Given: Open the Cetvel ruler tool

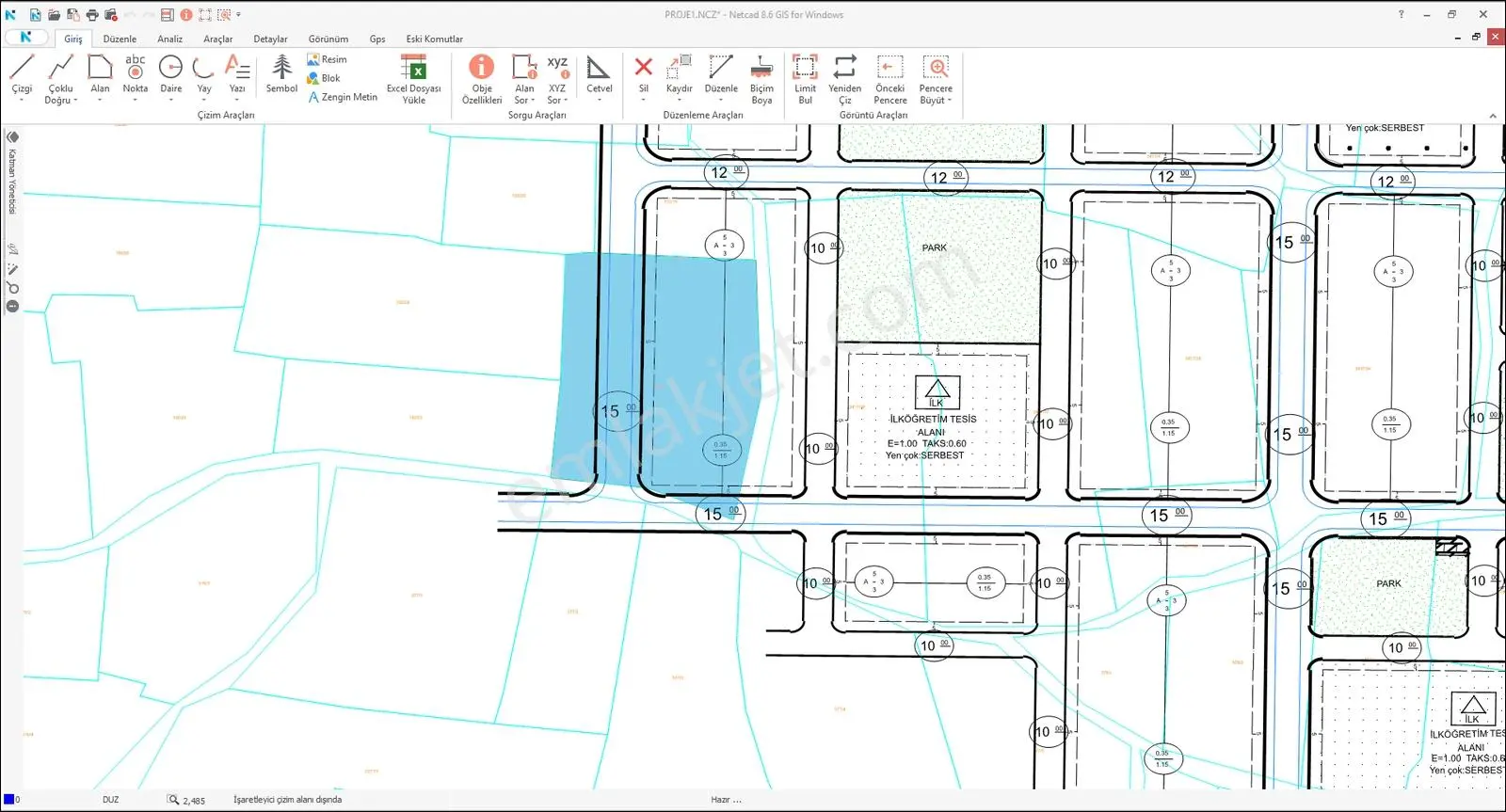Looking at the screenshot, I should (600, 75).
